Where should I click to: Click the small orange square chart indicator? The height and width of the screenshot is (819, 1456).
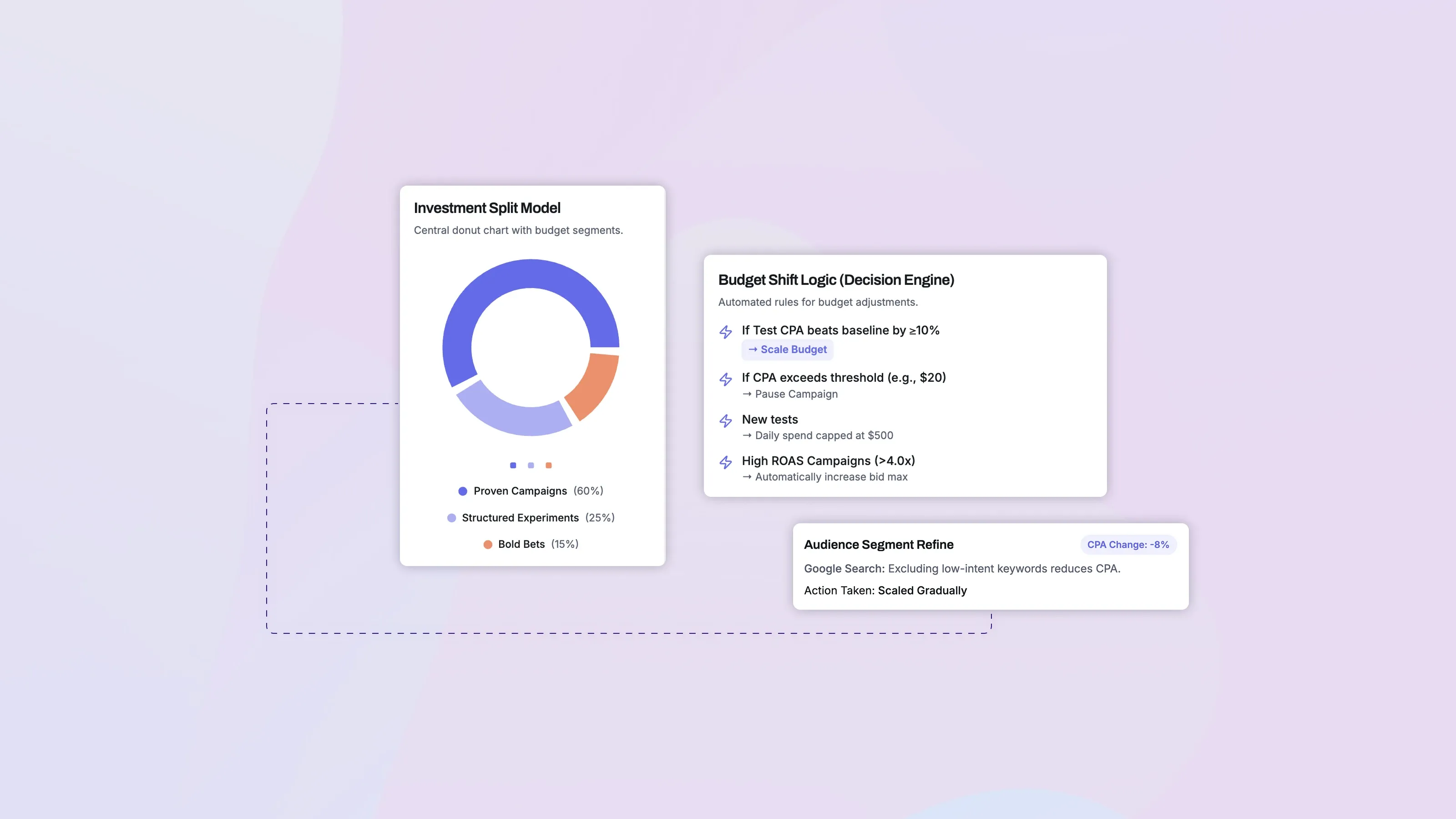pyautogui.click(x=548, y=465)
